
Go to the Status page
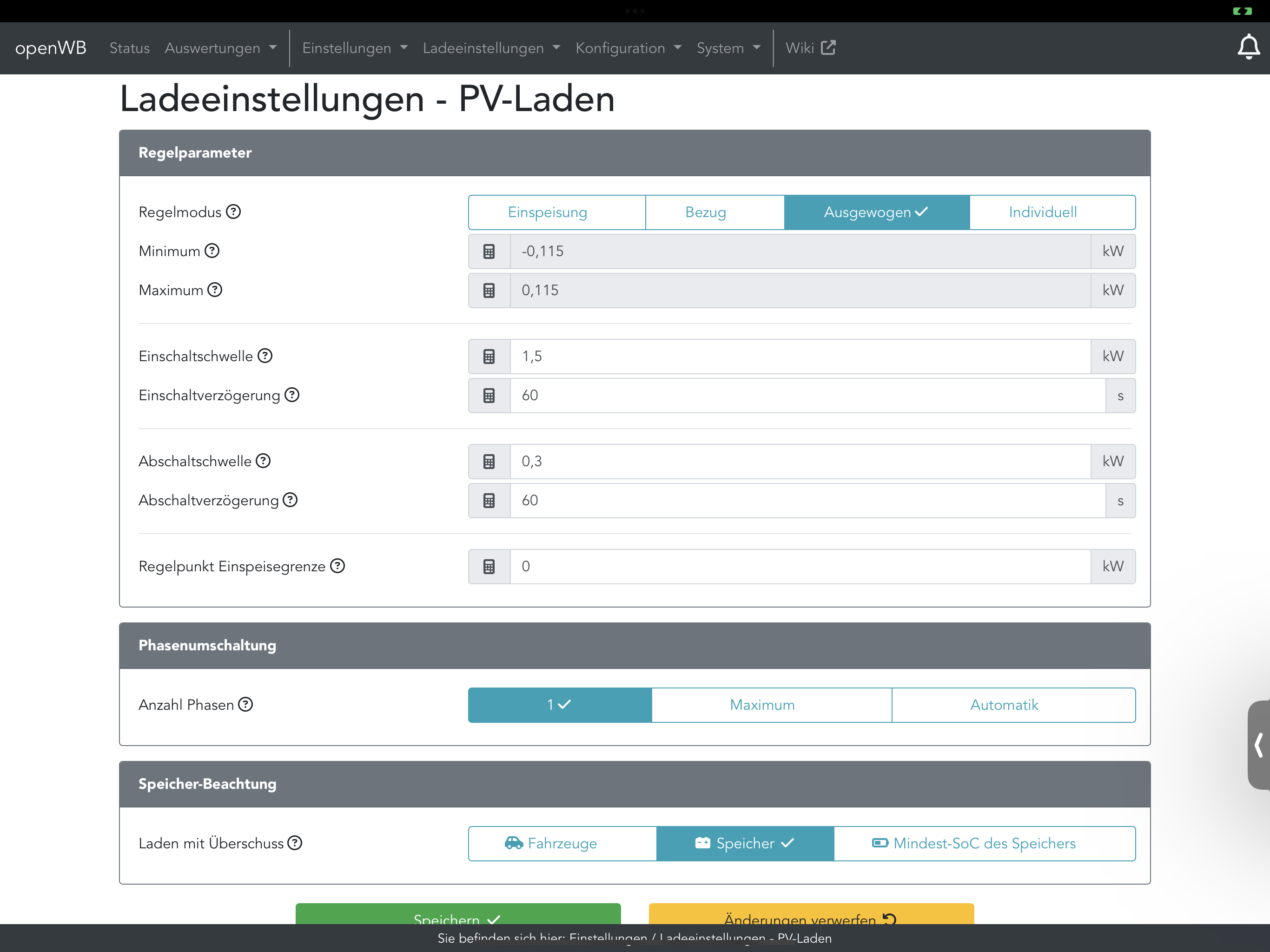(129, 48)
